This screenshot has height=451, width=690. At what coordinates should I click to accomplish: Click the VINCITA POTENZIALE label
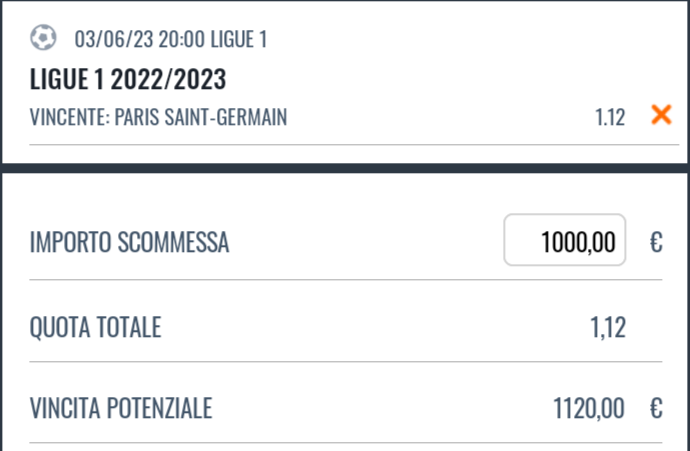coord(121,408)
